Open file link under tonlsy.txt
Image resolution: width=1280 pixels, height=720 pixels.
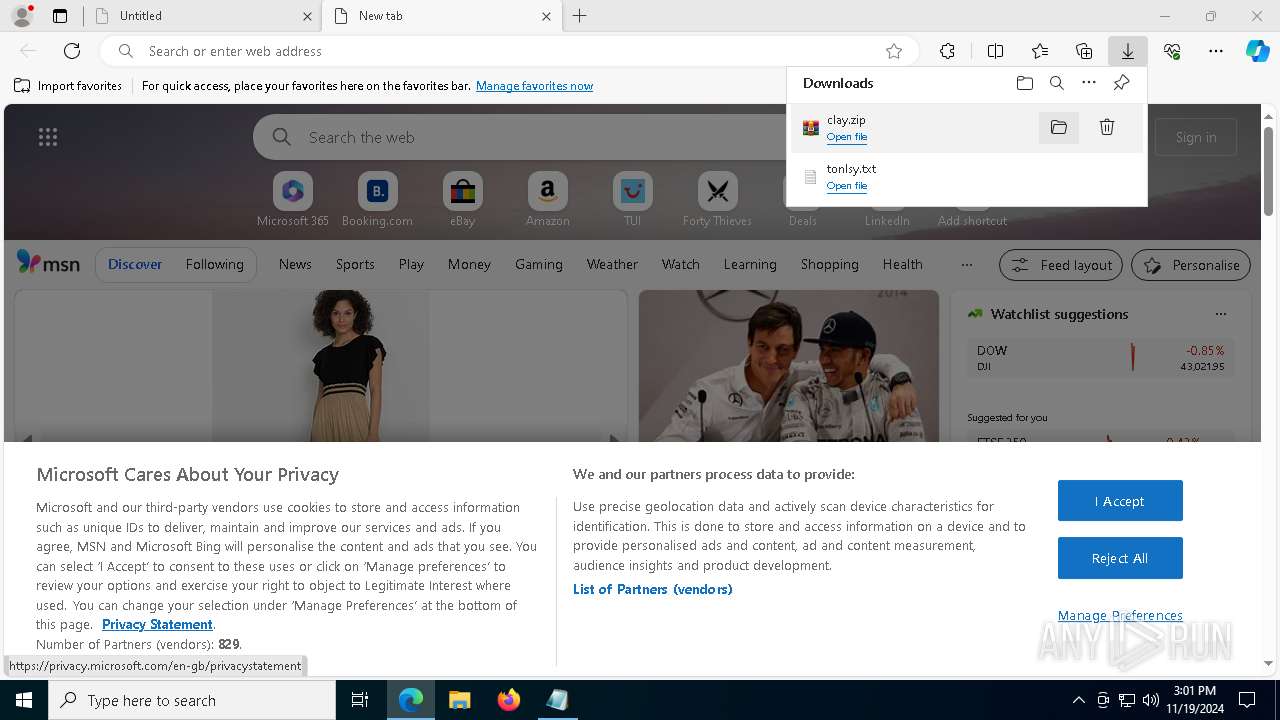point(847,186)
